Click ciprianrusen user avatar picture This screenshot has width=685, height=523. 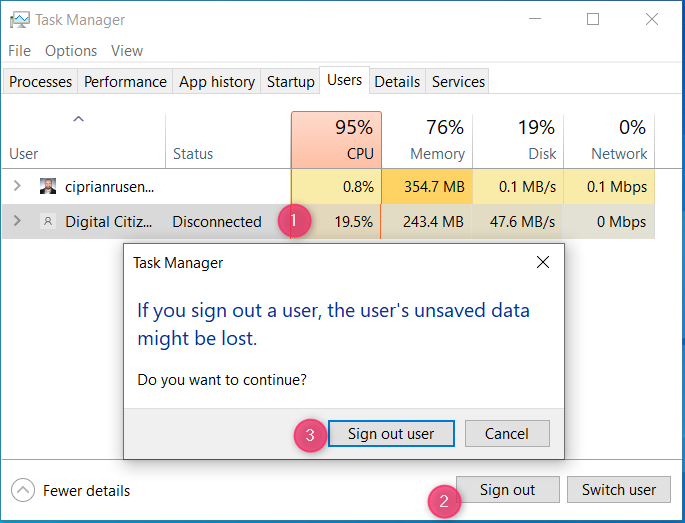(48, 186)
